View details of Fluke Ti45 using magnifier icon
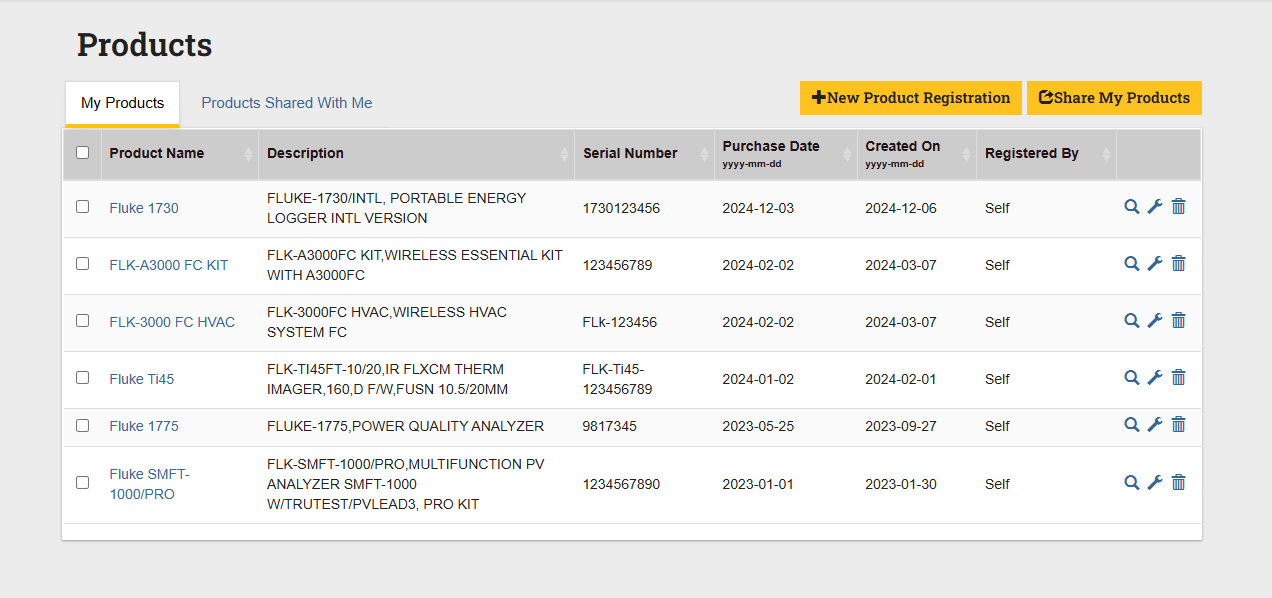 pos(1131,378)
